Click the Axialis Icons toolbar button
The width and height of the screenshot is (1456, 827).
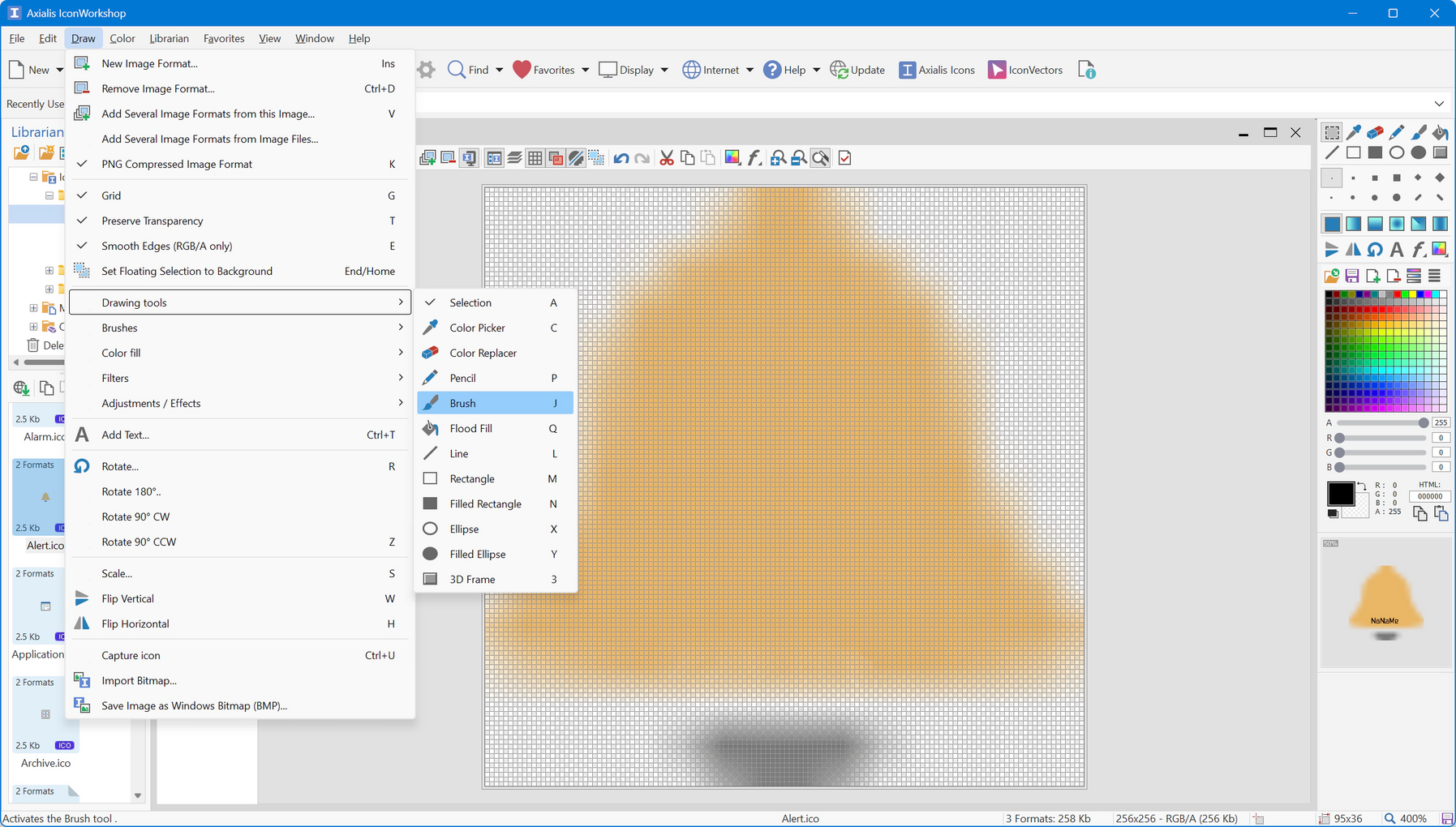(x=937, y=70)
